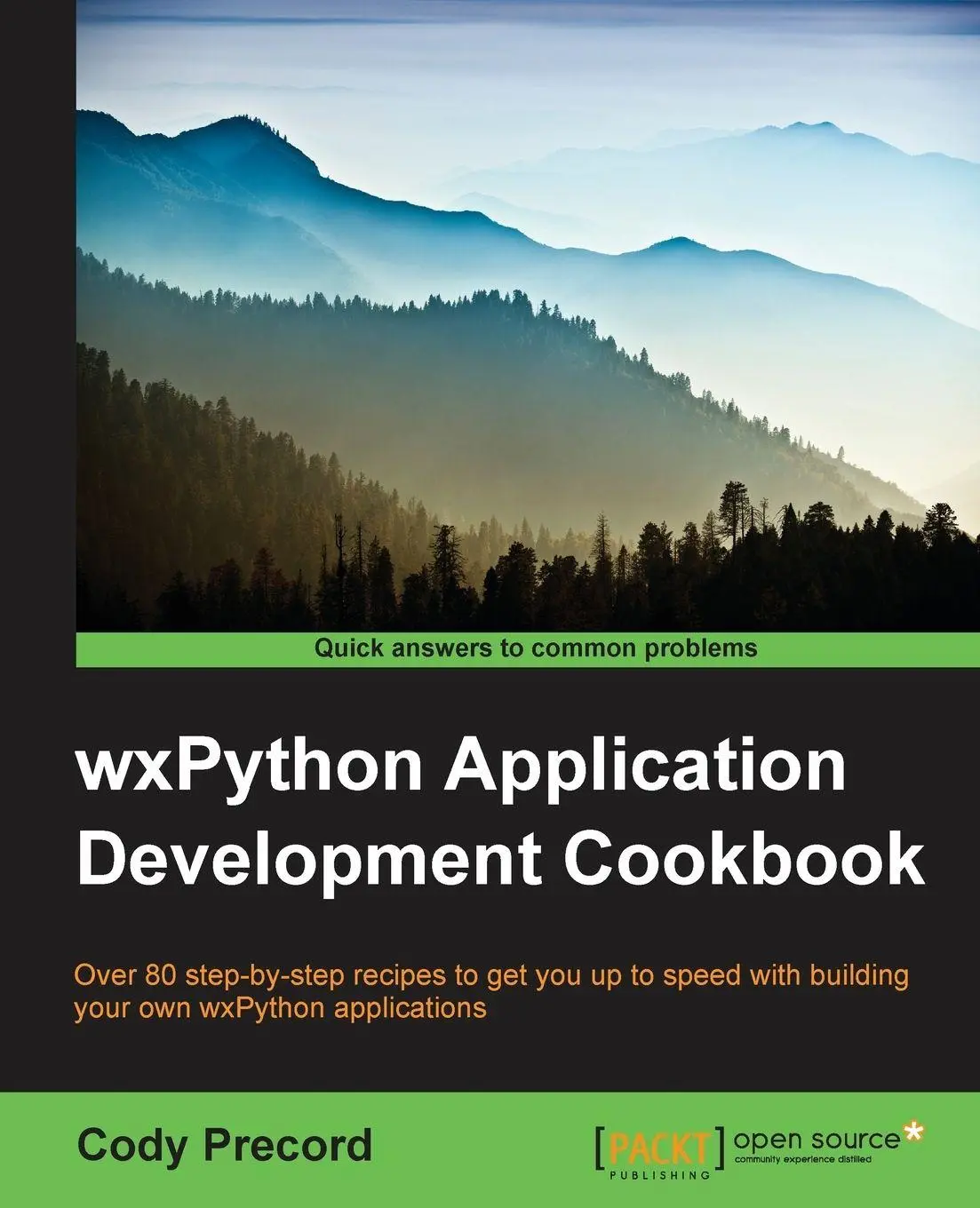Click the misty mountain cover photograph
The image size is (980, 1208).
click(x=528, y=315)
